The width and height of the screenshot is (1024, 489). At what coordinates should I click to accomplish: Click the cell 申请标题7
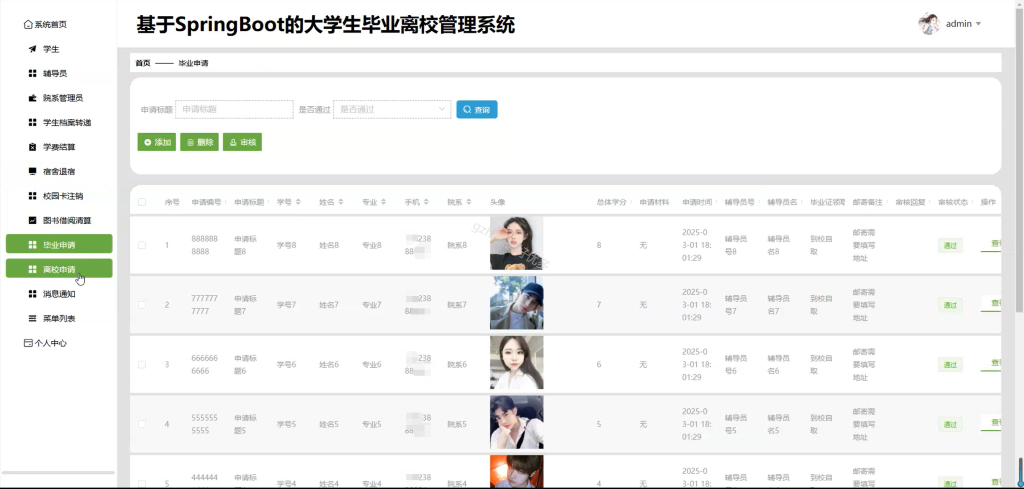pyautogui.click(x=246, y=305)
